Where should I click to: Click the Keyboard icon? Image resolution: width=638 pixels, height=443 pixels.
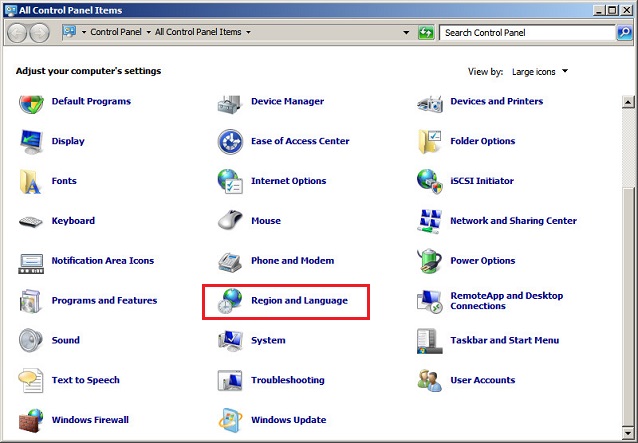tap(31, 222)
